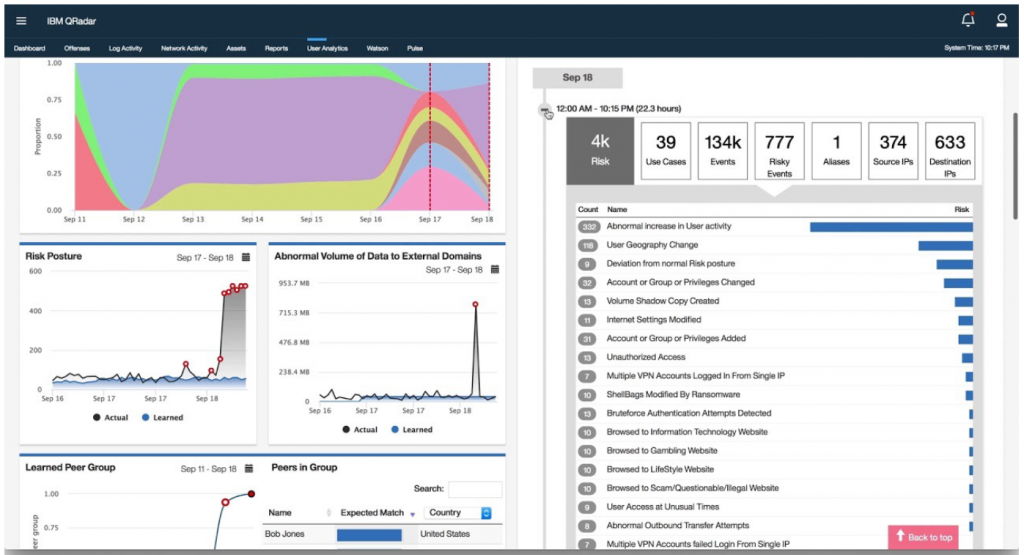Open the hamburger navigation menu

coord(21,21)
